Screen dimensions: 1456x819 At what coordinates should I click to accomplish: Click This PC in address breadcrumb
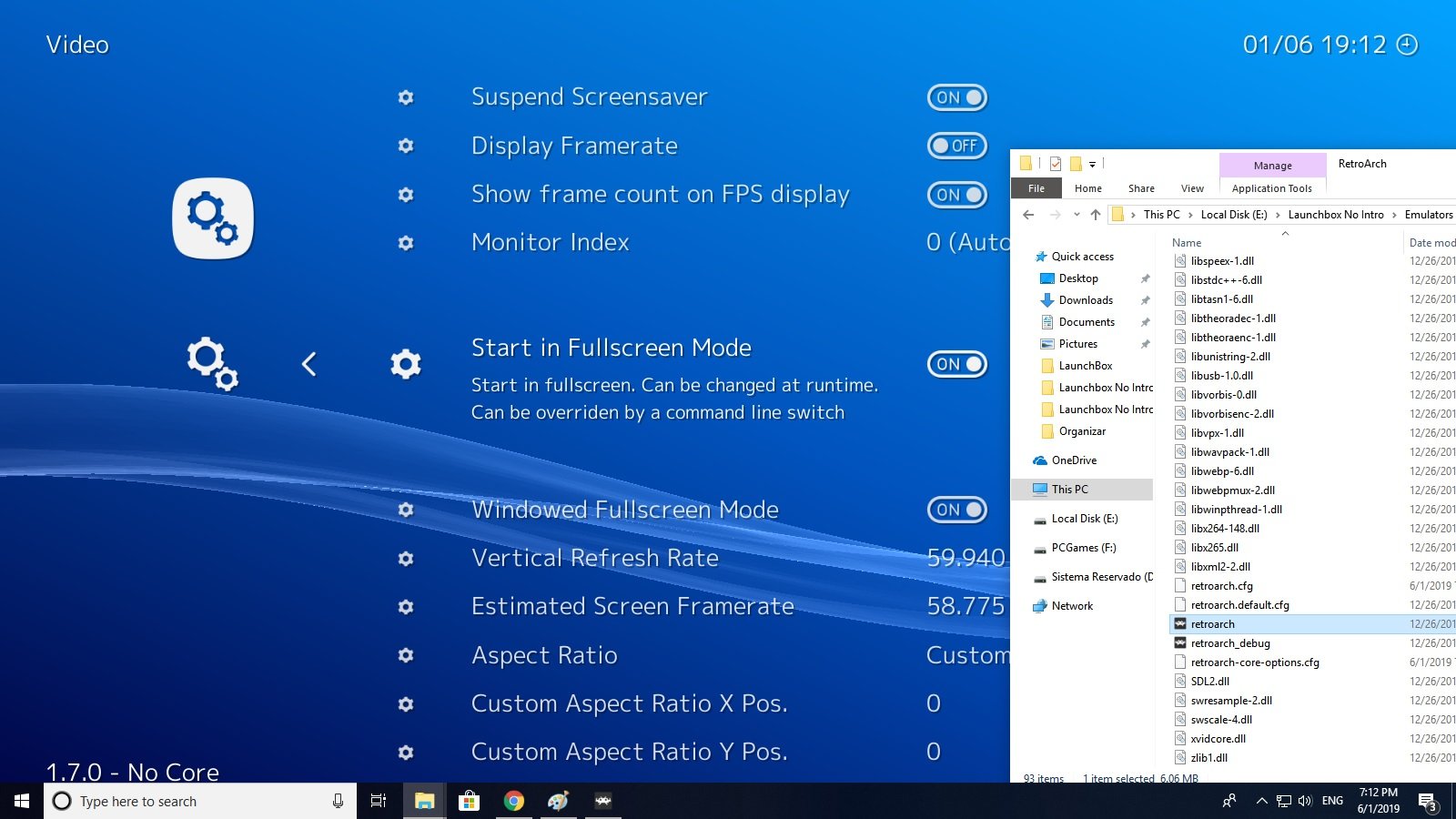[x=1161, y=215]
